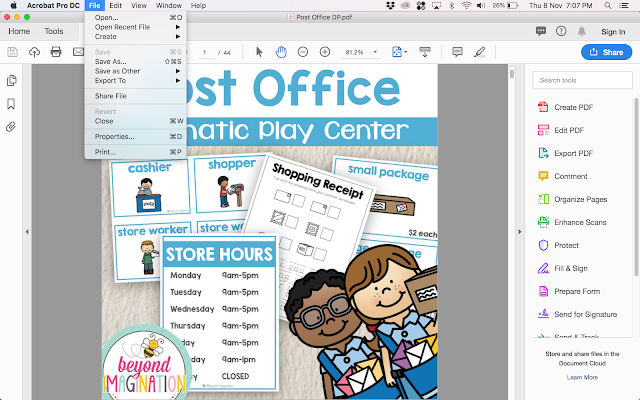Open the chat messages icon

541,31
